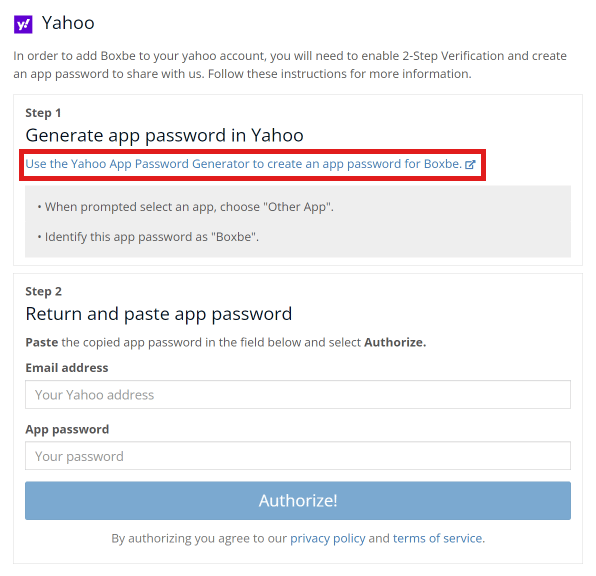This screenshot has width=596, height=576.
Task: Click the Generate app password in Yahoo heading
Action: tap(164, 135)
